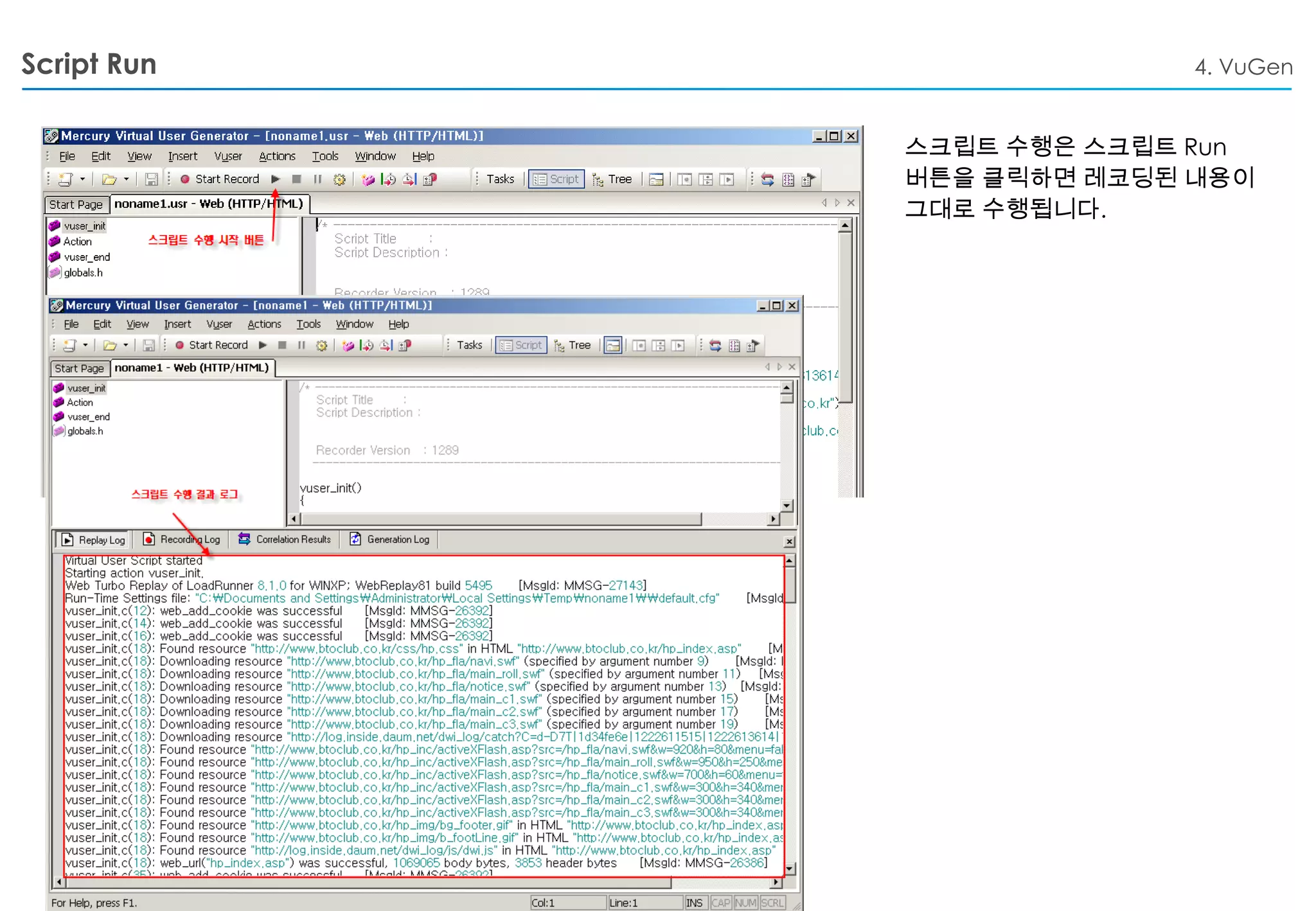Open the Actions menu in noname1.usr window
Viewport: 1316px width, 911px height.
[x=277, y=156]
